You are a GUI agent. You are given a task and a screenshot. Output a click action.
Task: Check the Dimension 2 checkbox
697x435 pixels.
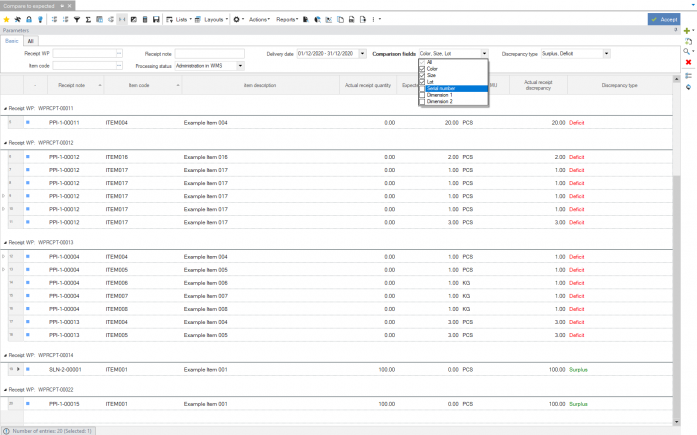[x=422, y=101]
